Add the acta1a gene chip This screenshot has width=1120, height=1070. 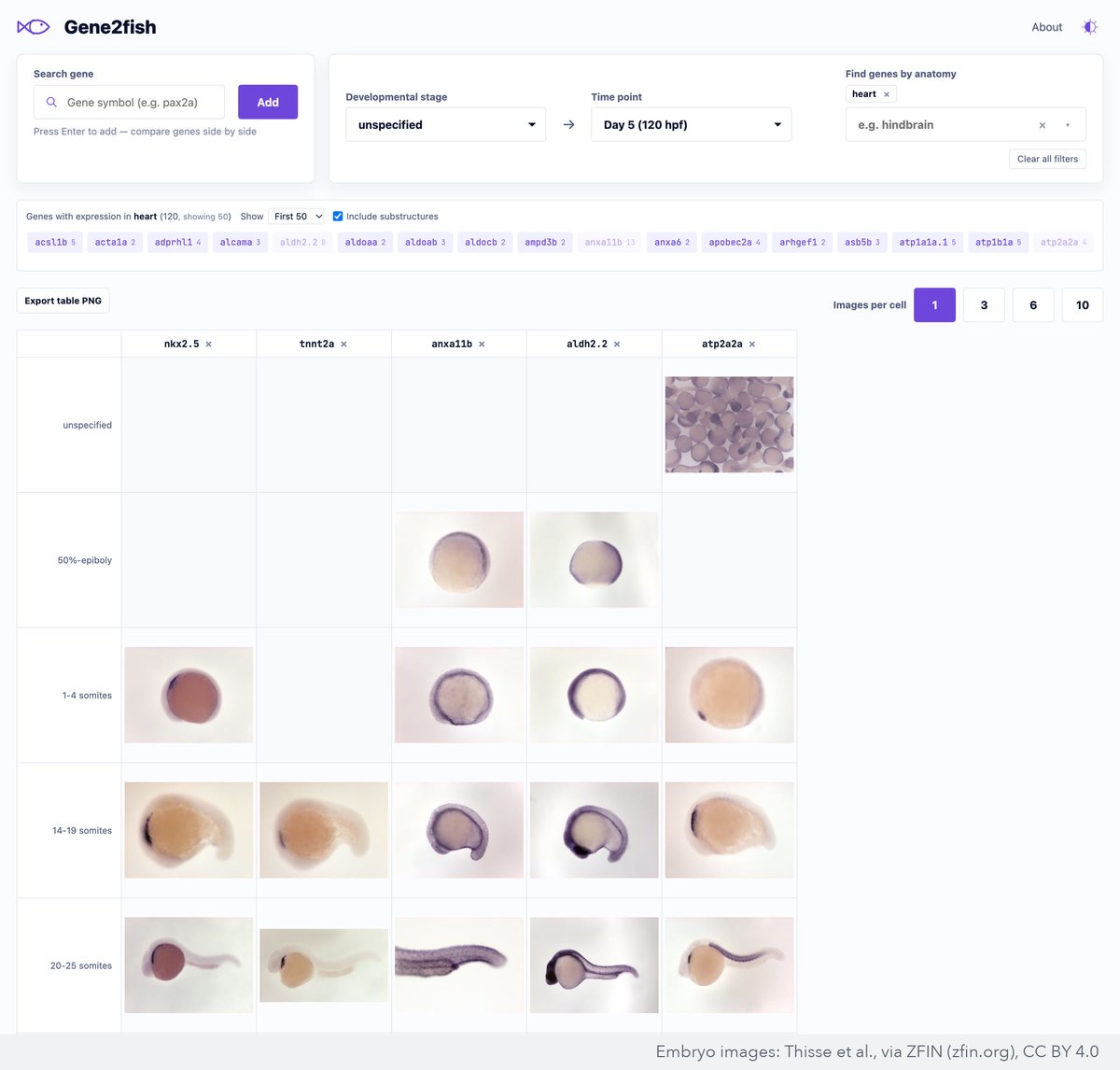coord(115,243)
